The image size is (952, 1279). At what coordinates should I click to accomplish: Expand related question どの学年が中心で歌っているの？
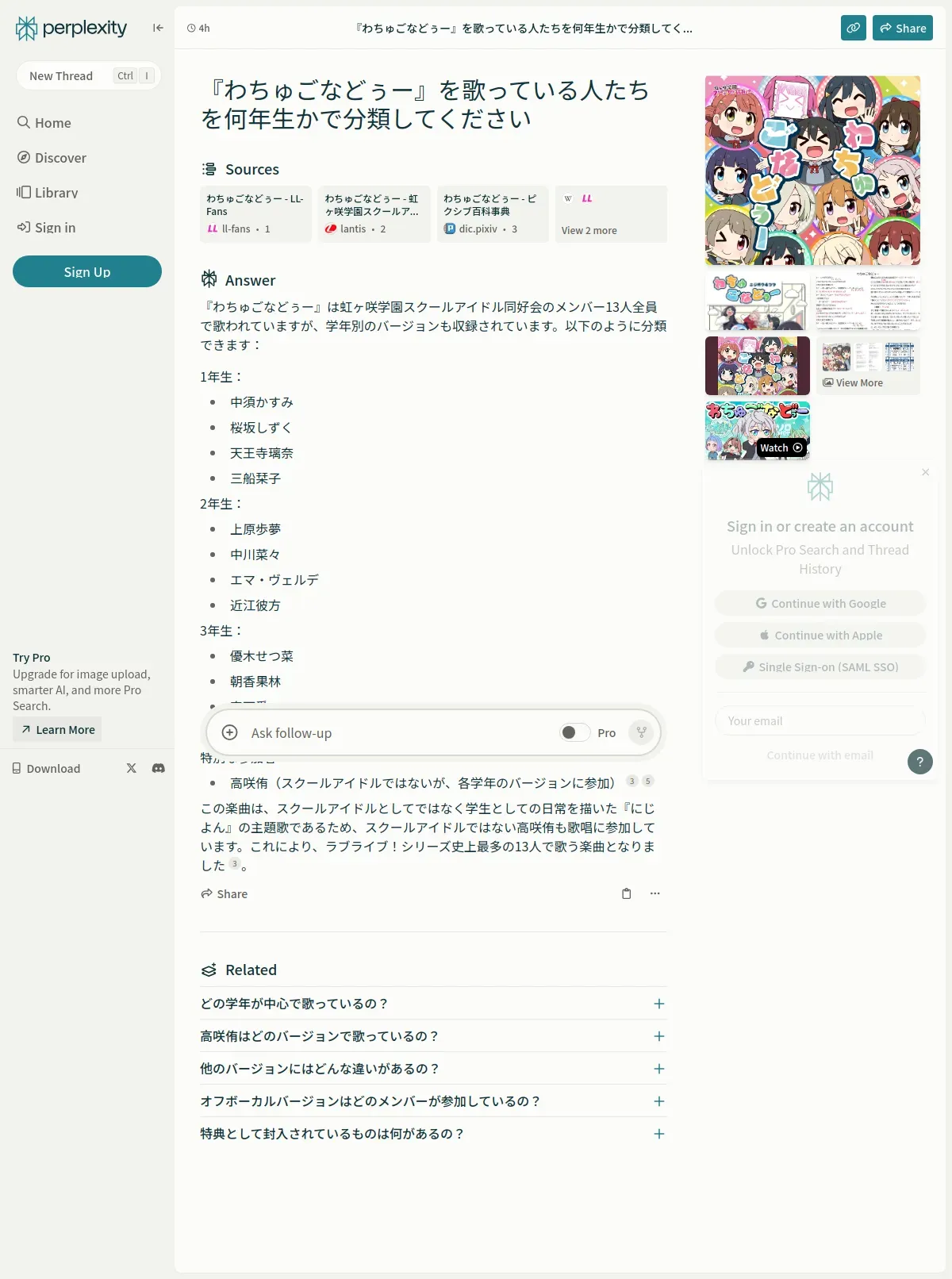coord(433,1004)
